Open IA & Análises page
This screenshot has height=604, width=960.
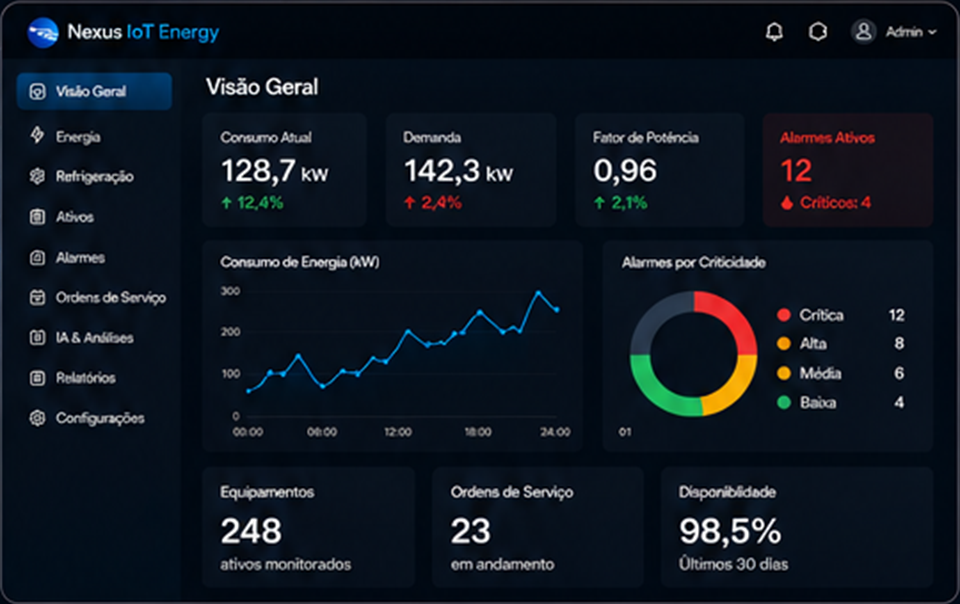94,337
